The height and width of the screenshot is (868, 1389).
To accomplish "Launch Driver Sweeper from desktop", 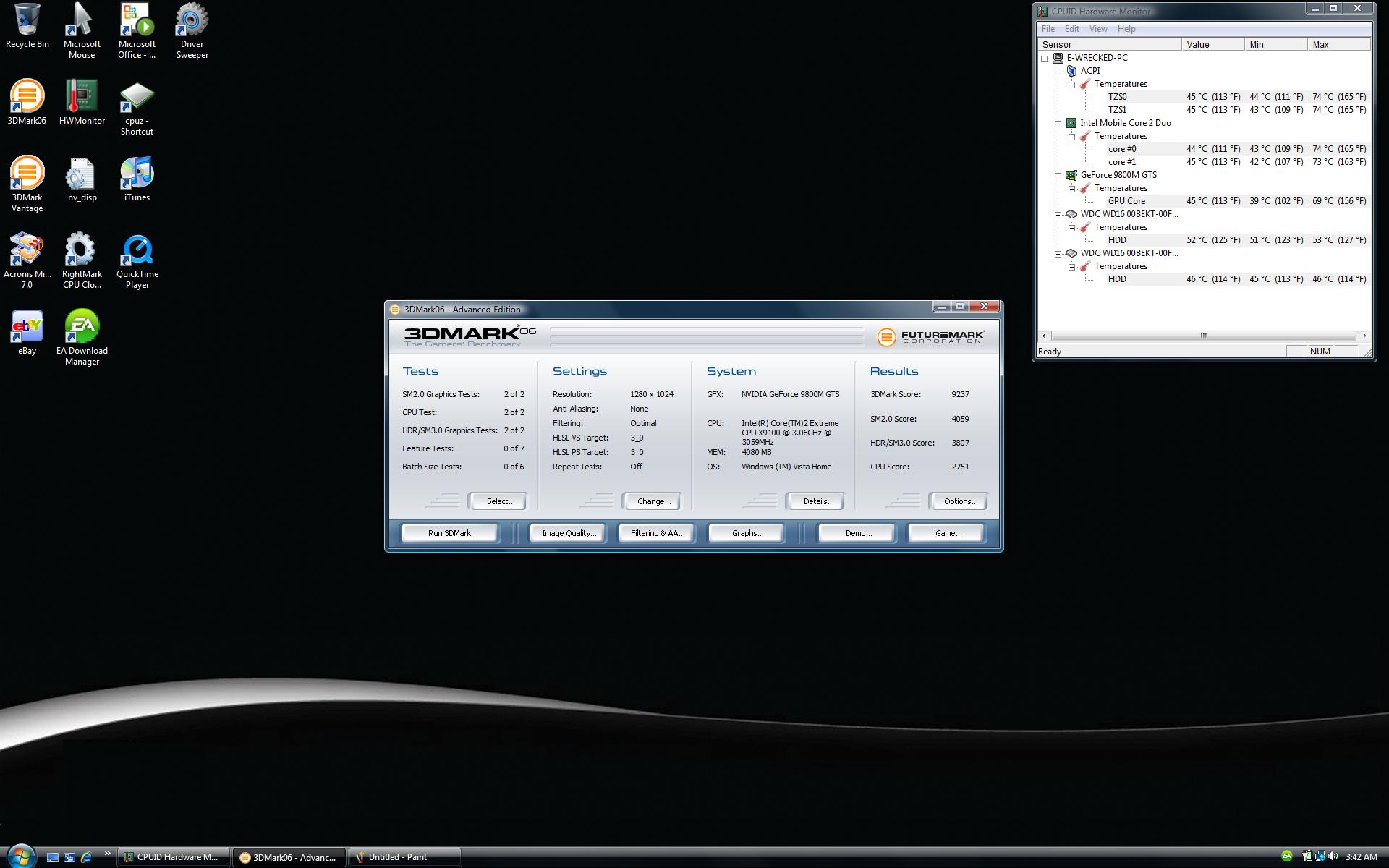I will pos(192,30).
